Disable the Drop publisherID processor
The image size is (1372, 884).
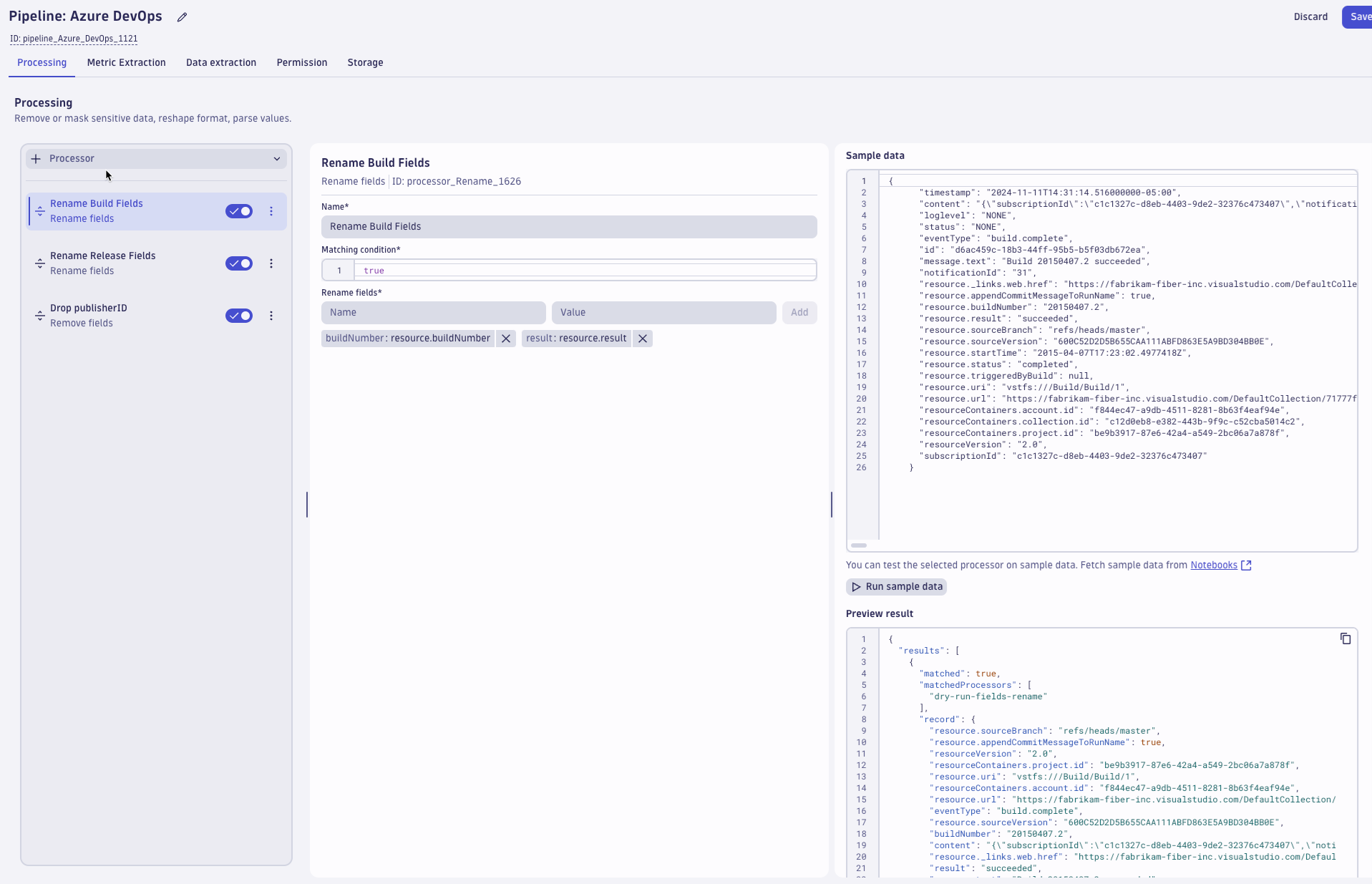tap(239, 316)
